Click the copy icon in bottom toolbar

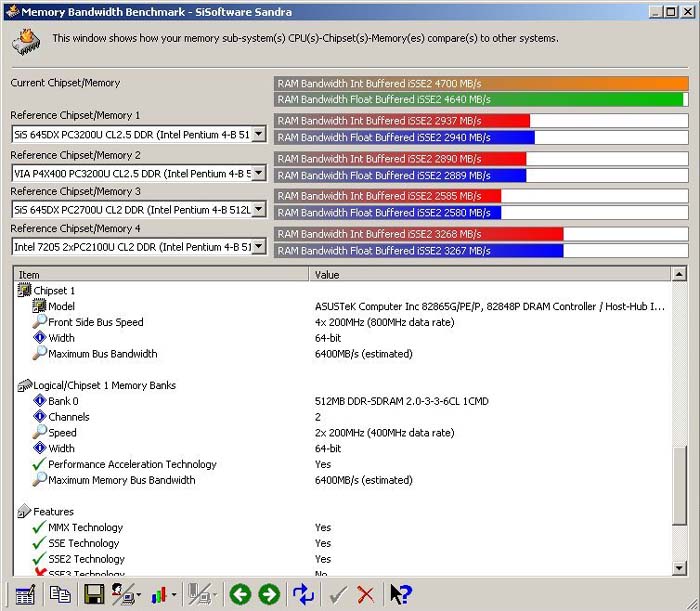click(60, 594)
